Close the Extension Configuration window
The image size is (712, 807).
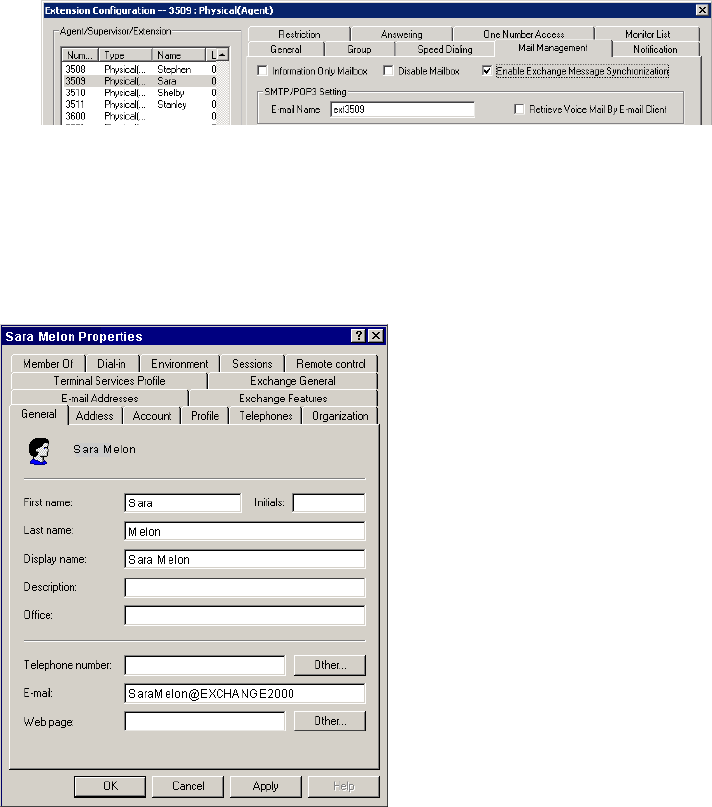(x=702, y=10)
